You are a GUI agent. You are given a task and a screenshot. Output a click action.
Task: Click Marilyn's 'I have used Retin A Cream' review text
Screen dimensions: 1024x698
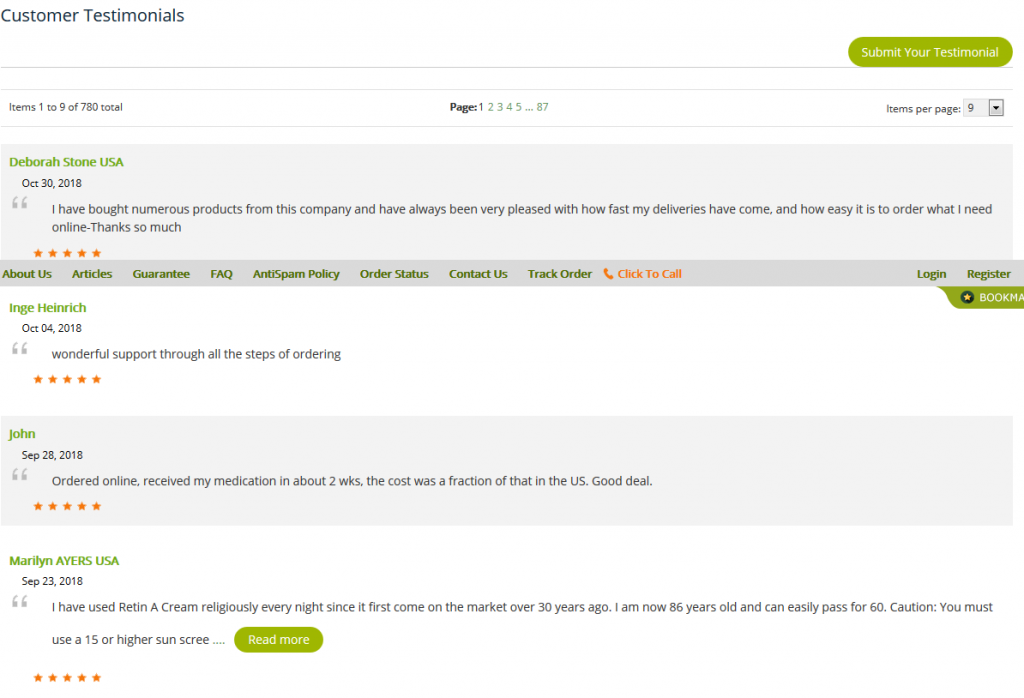pyautogui.click(x=522, y=623)
